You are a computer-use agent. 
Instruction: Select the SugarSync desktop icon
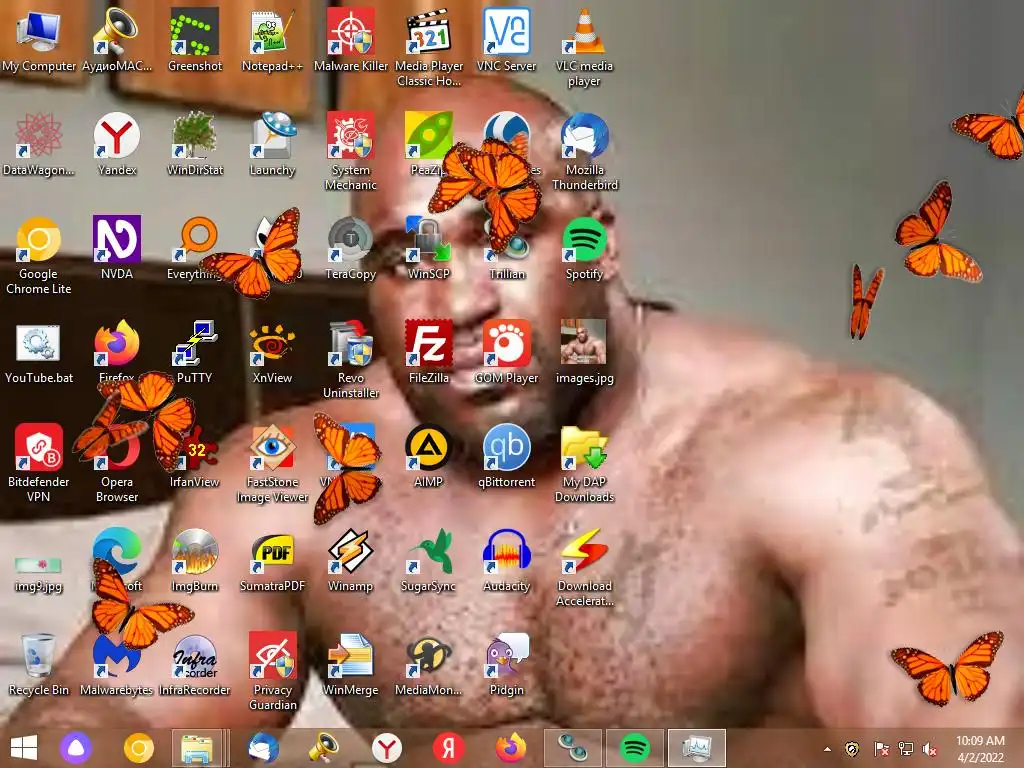429,560
